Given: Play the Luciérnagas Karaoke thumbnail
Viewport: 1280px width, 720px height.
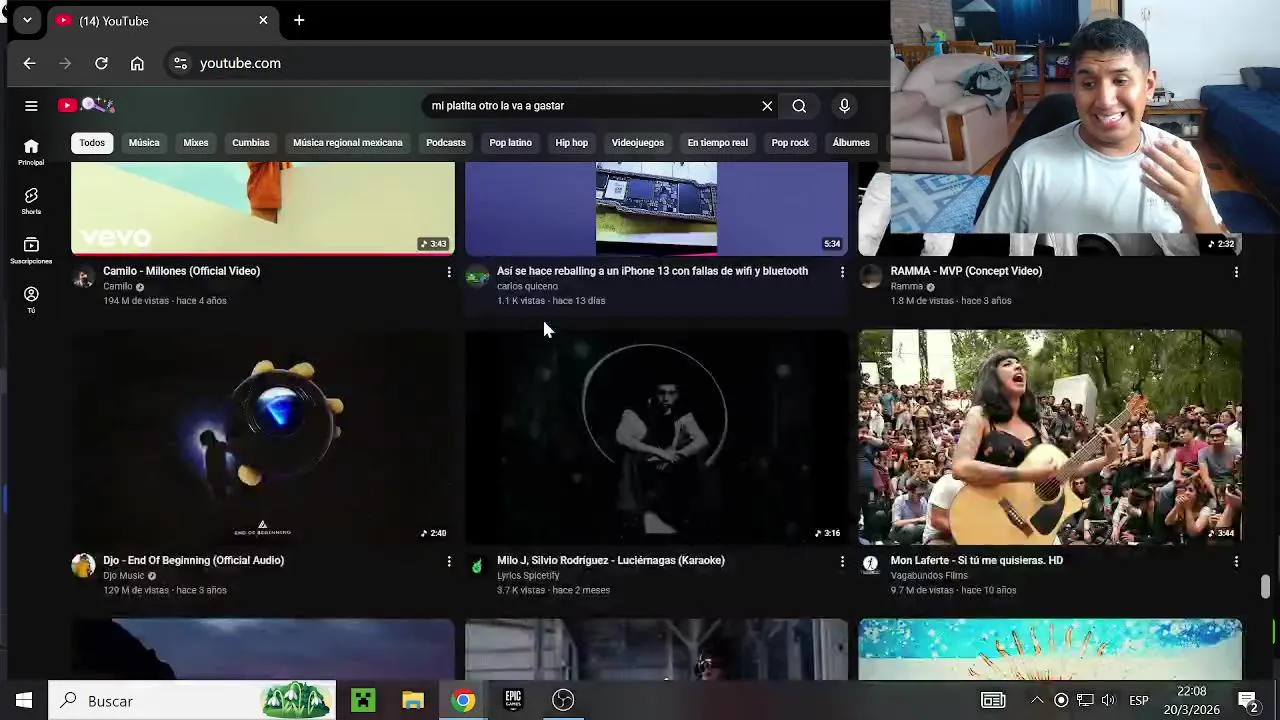Looking at the screenshot, I should (x=656, y=437).
